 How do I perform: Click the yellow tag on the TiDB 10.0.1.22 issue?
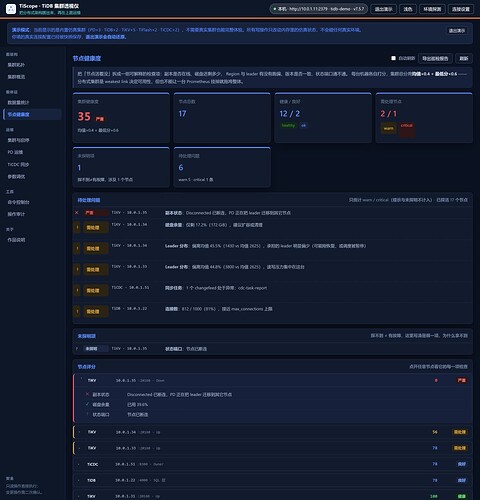pyautogui.click(x=96, y=311)
